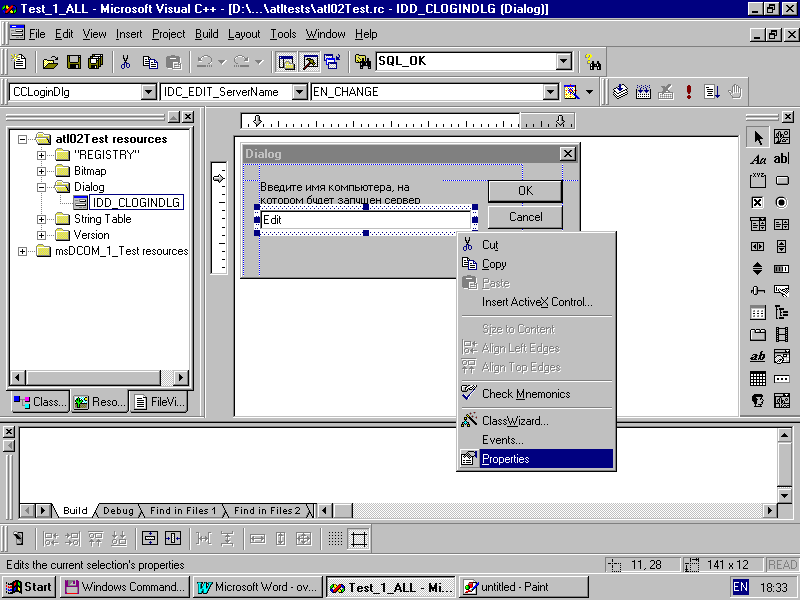Select the Button control tool in palette

tap(781, 181)
